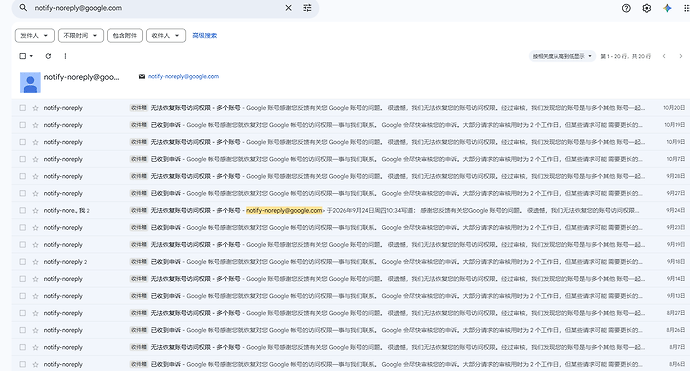Select the 8月7日 message checkbox
This screenshot has width=690, height=371.
(22, 348)
